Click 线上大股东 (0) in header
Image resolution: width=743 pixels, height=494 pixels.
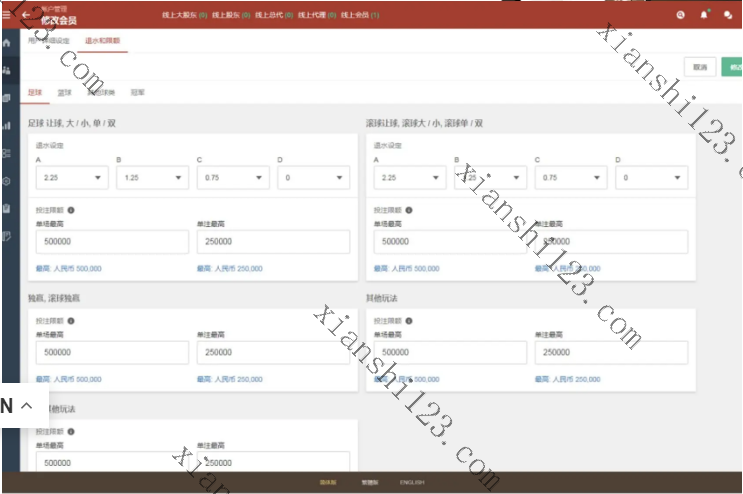[185, 15]
